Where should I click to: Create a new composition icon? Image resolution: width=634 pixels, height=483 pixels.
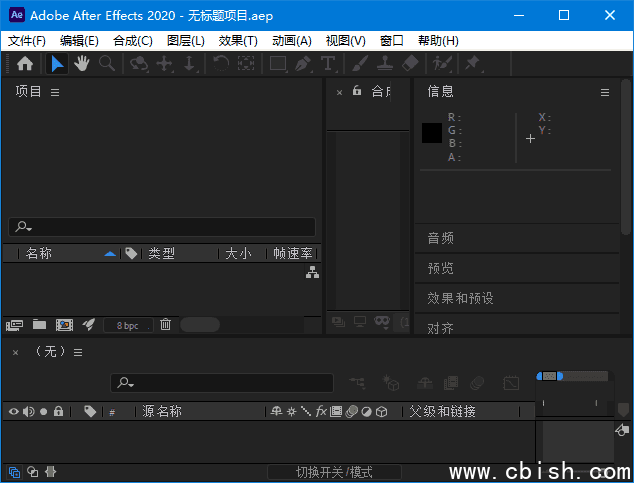tap(64, 325)
